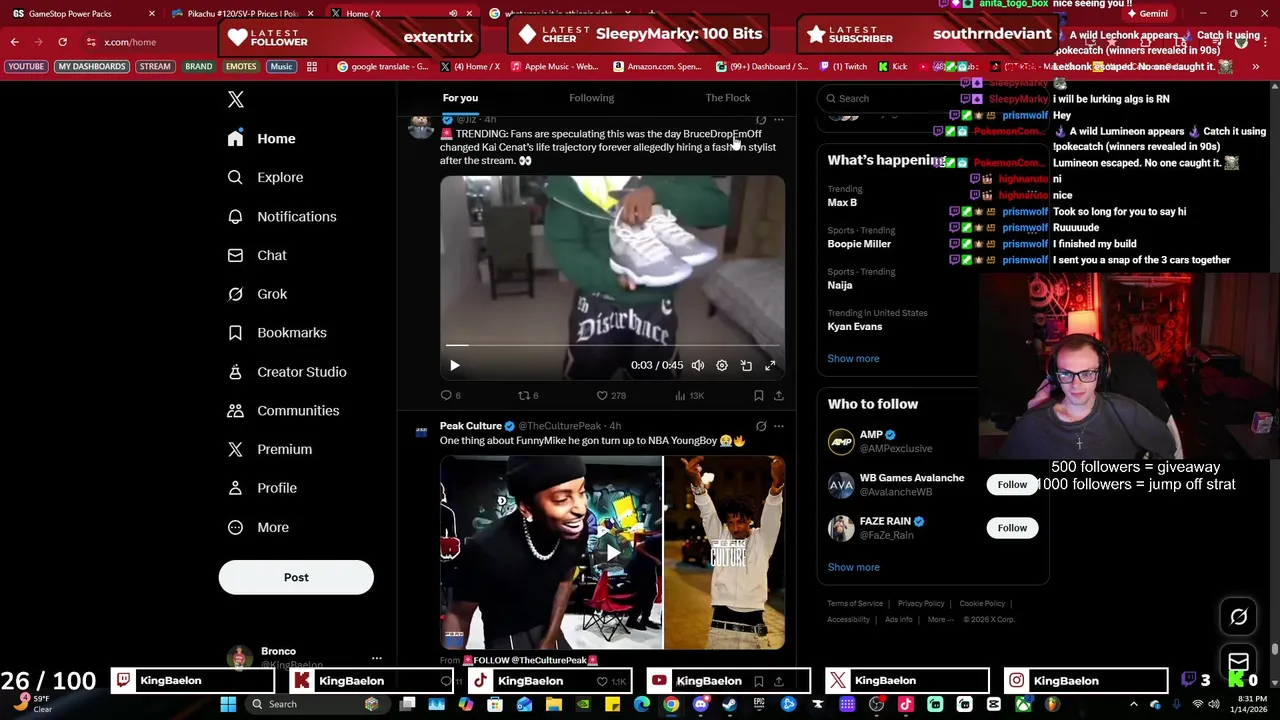Open Discord from the taskbar
1280x720 pixels.
click(700, 704)
